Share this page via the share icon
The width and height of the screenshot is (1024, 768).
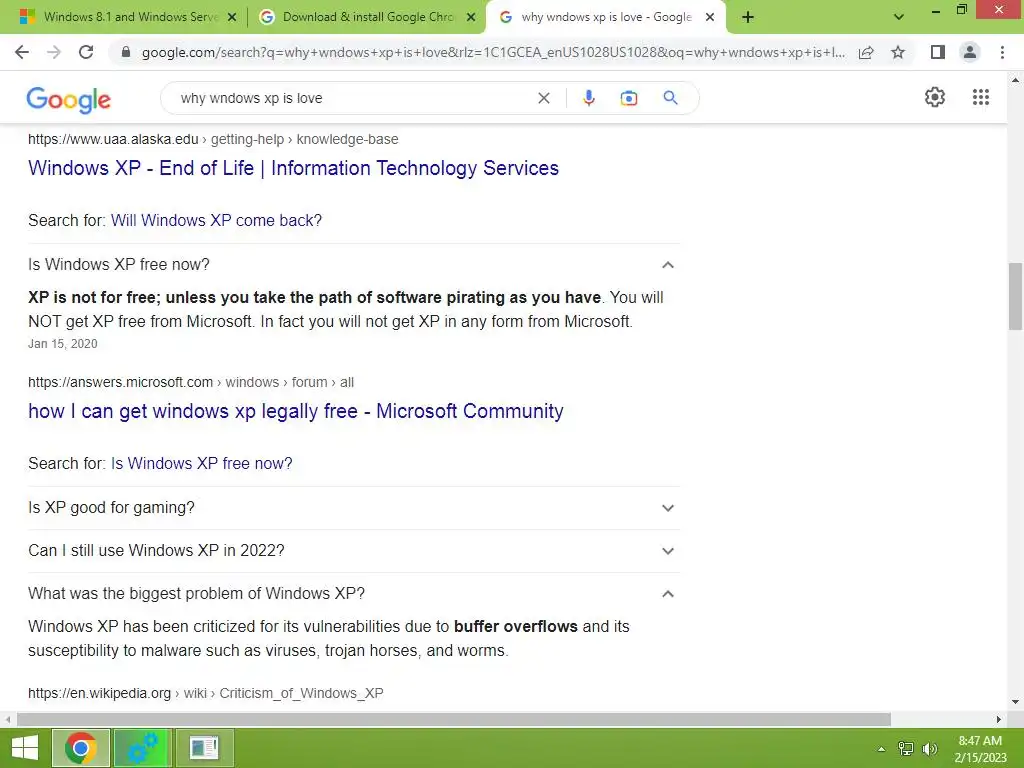tap(866, 52)
